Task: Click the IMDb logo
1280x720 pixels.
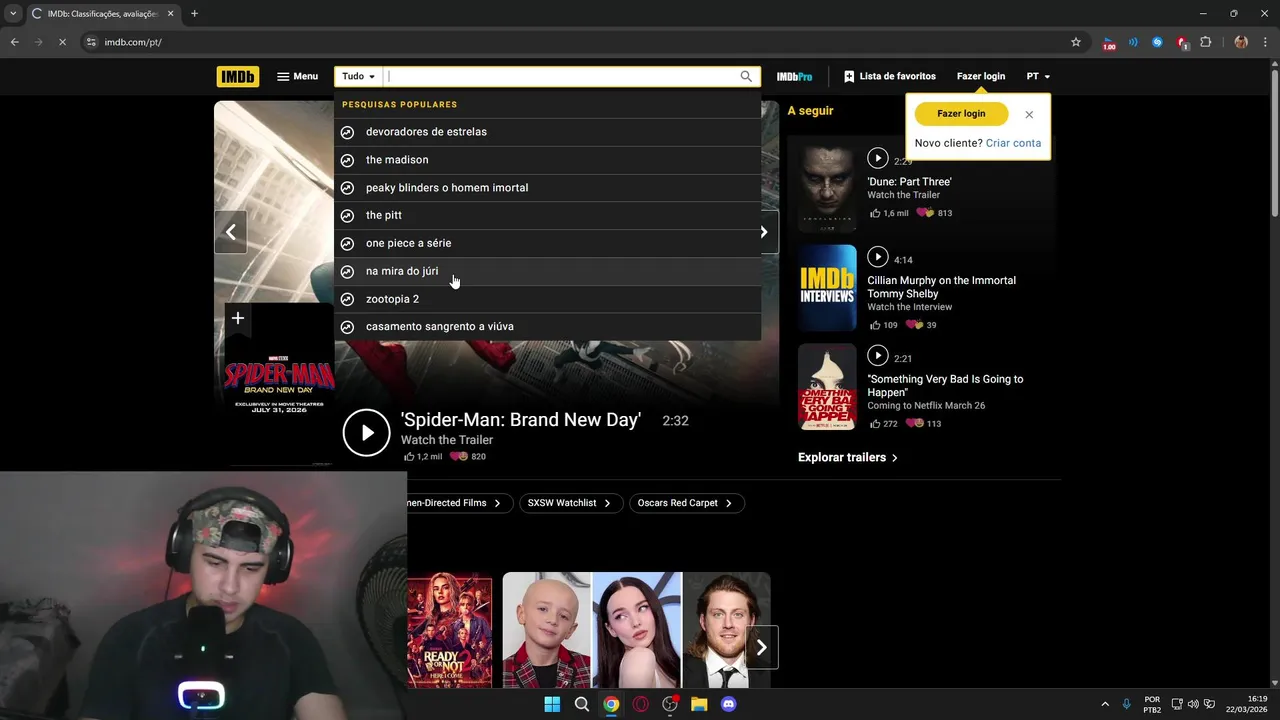Action: tap(237, 76)
